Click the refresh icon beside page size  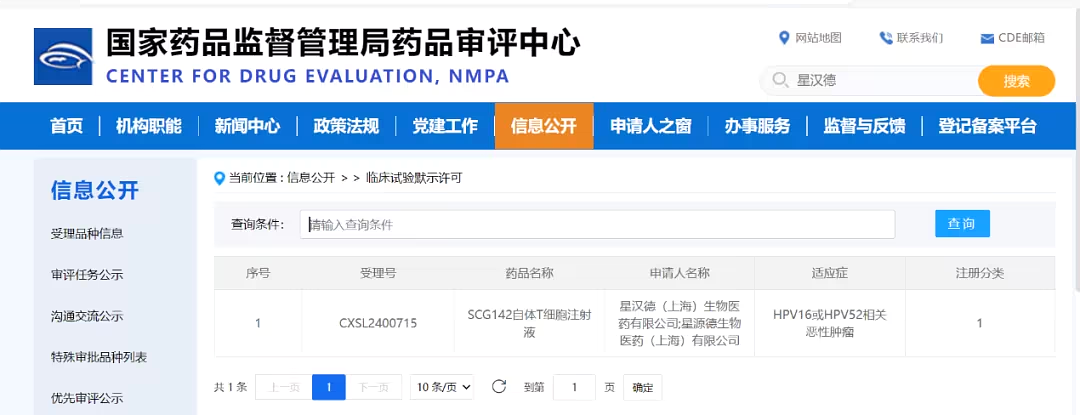point(499,387)
